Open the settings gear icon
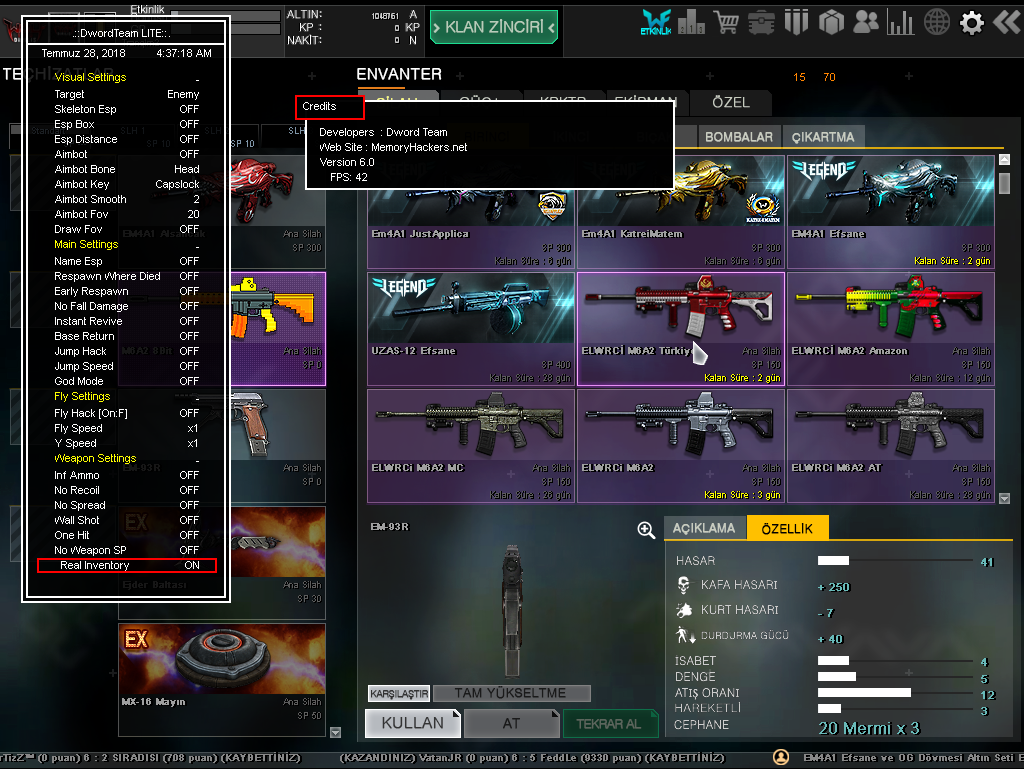The image size is (1024, 769). pos(972,23)
